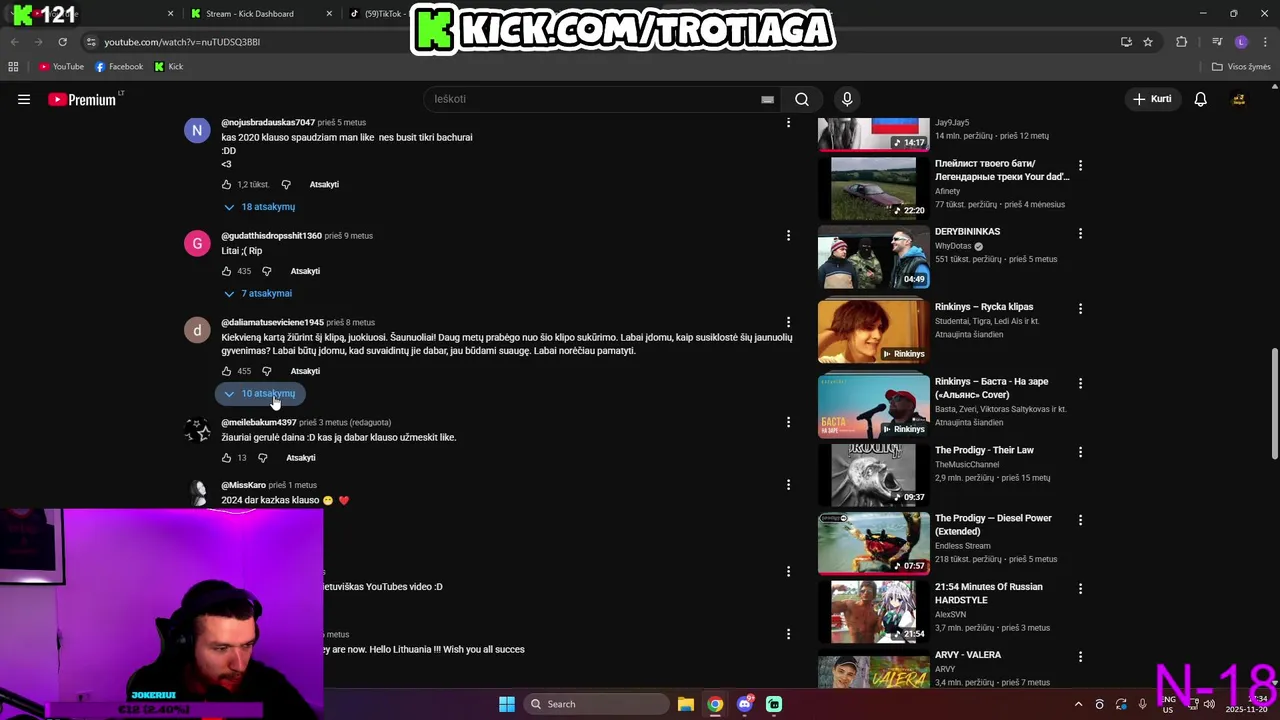The height and width of the screenshot is (720, 1280).
Task: Dislike the gudatthisdropsshit1360 comment
Action: tap(266, 271)
